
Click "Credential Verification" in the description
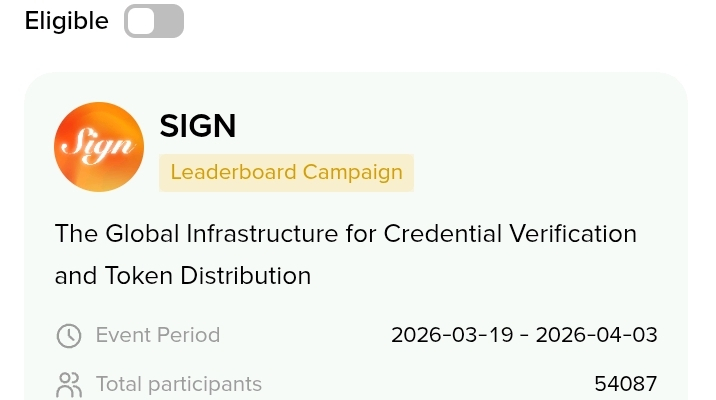(510, 234)
